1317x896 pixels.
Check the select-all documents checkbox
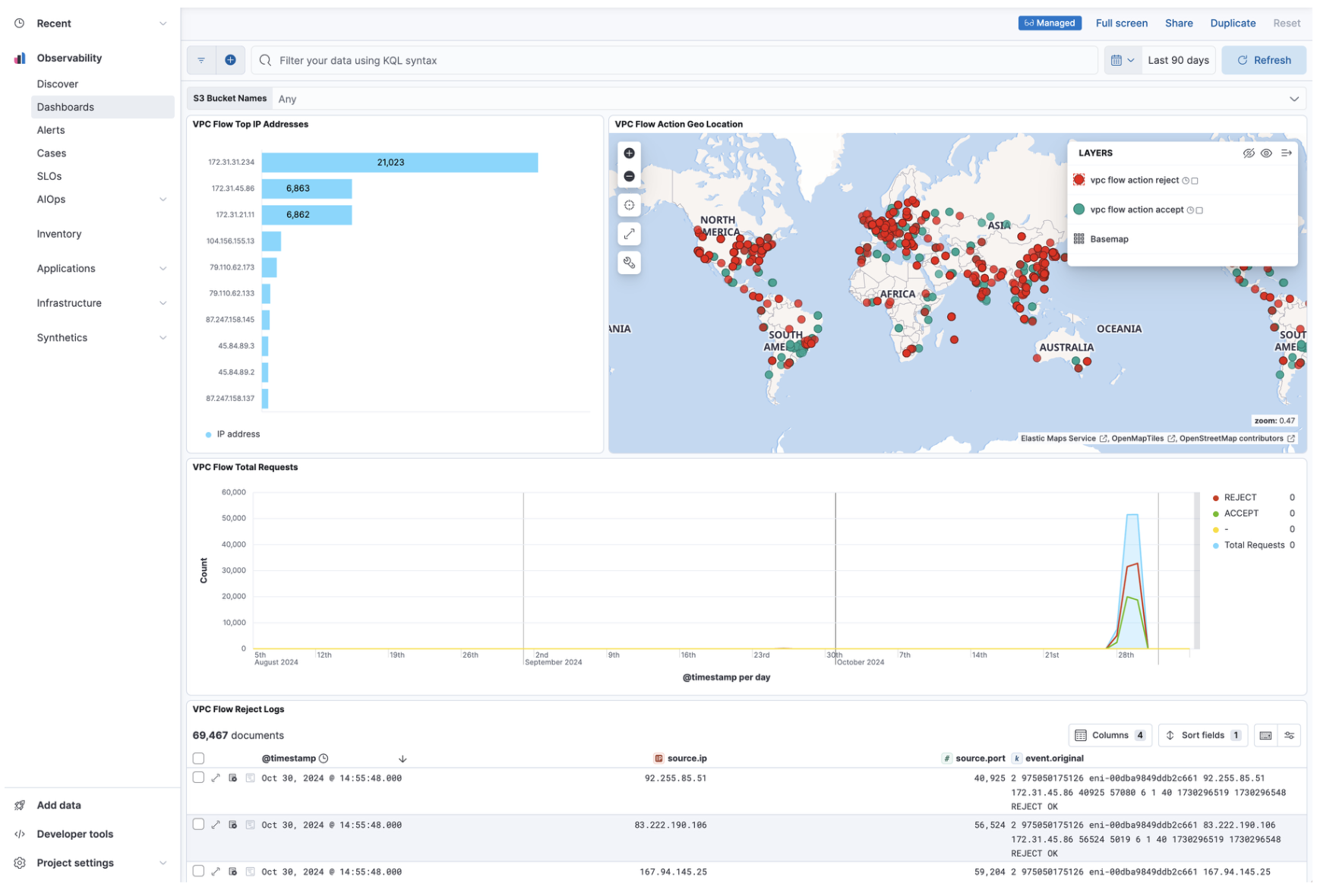(198, 758)
